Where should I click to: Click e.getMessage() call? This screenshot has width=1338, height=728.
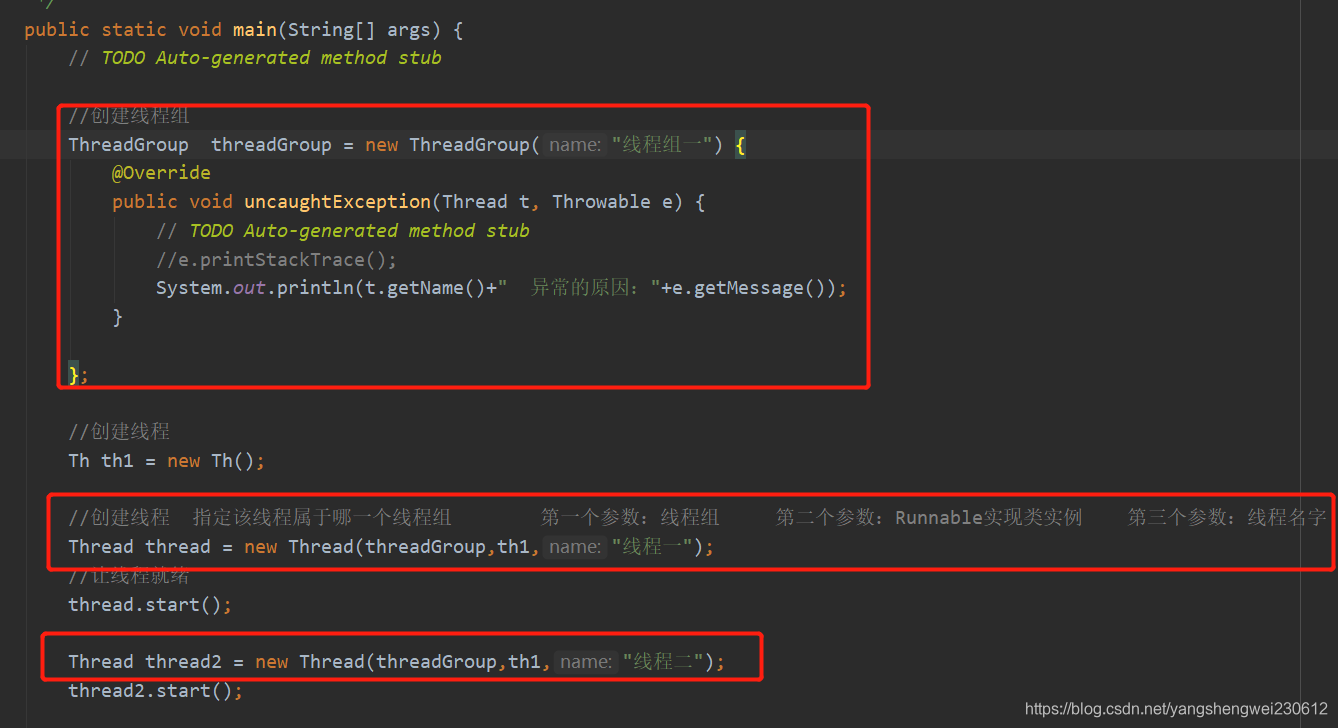click(x=748, y=289)
